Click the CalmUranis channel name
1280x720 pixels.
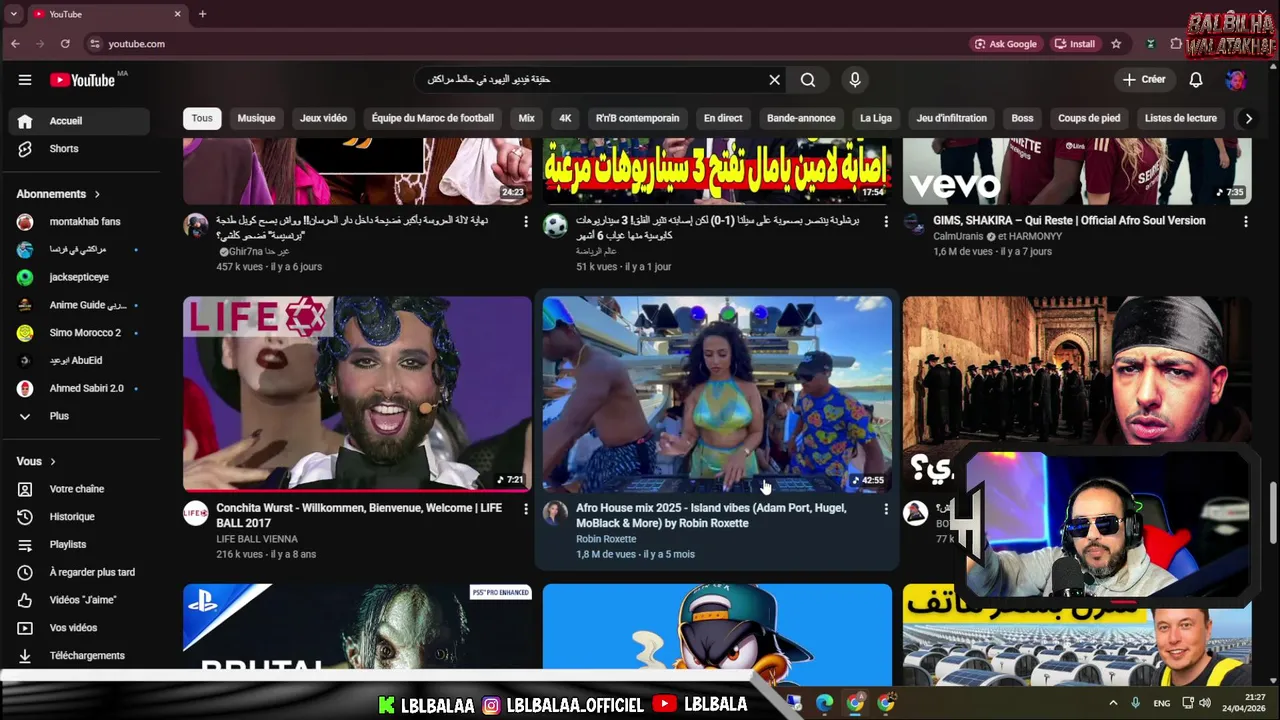(959, 237)
